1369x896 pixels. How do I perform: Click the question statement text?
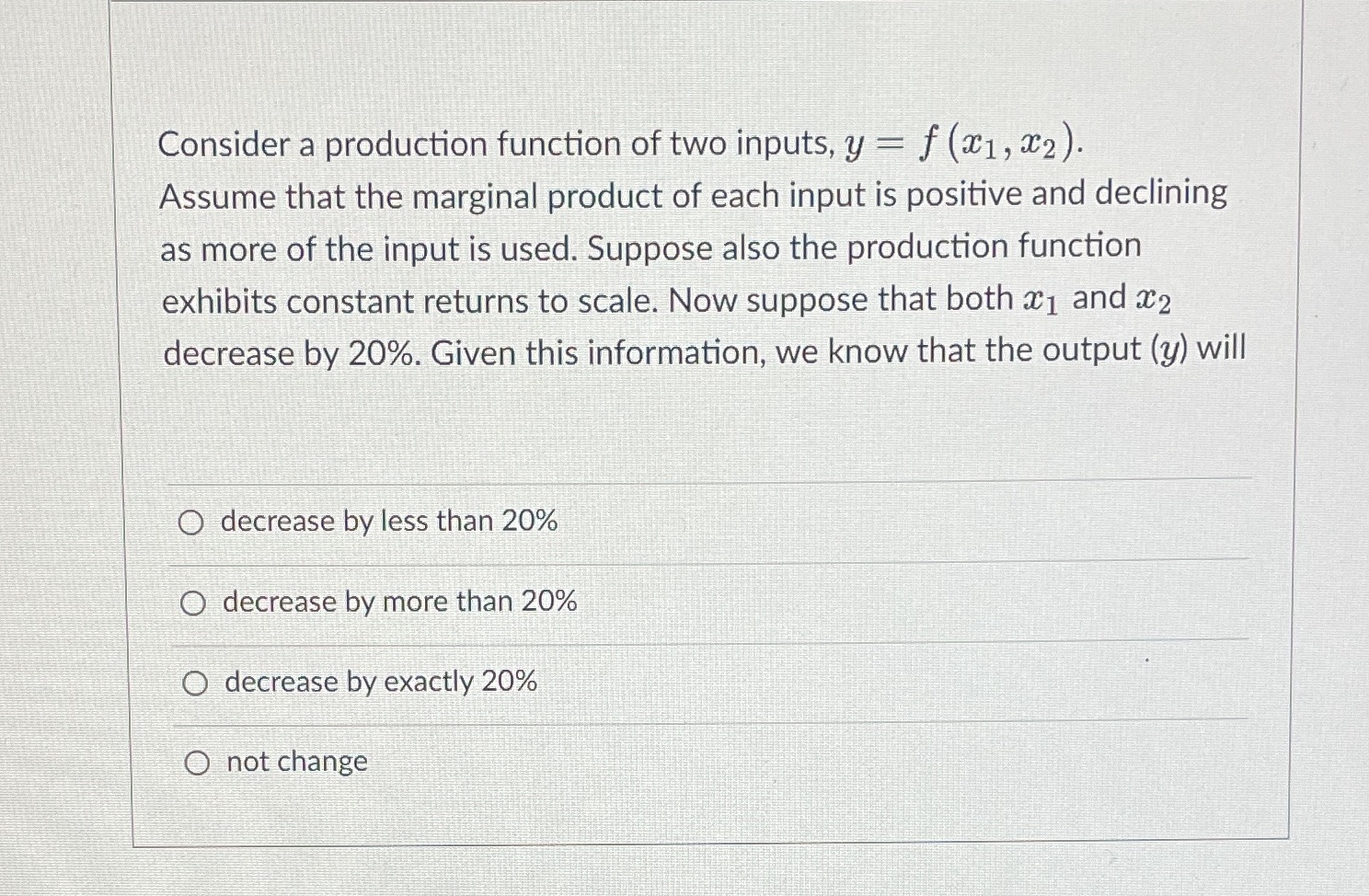tap(644, 248)
